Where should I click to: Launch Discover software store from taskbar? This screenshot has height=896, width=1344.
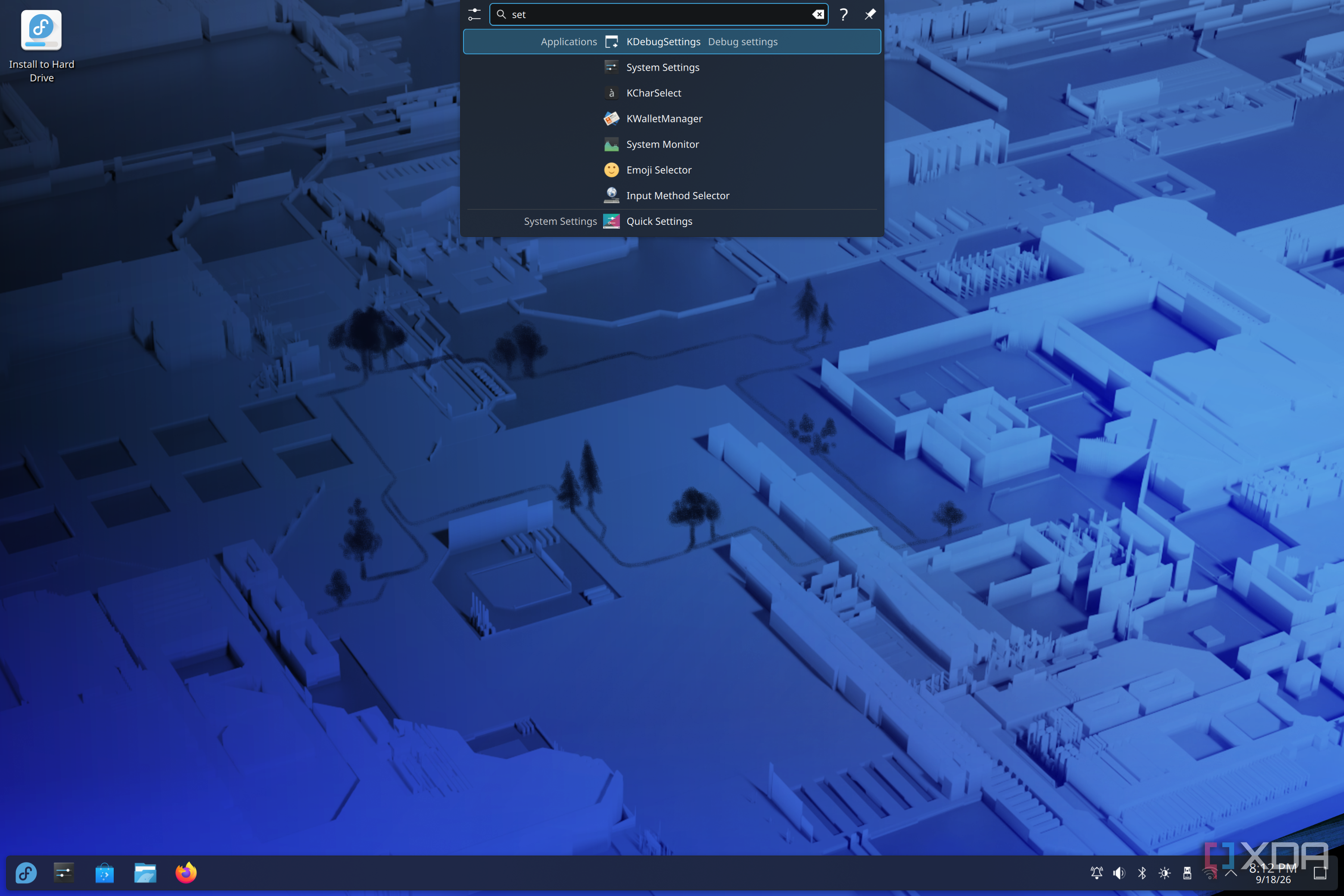pos(105,873)
